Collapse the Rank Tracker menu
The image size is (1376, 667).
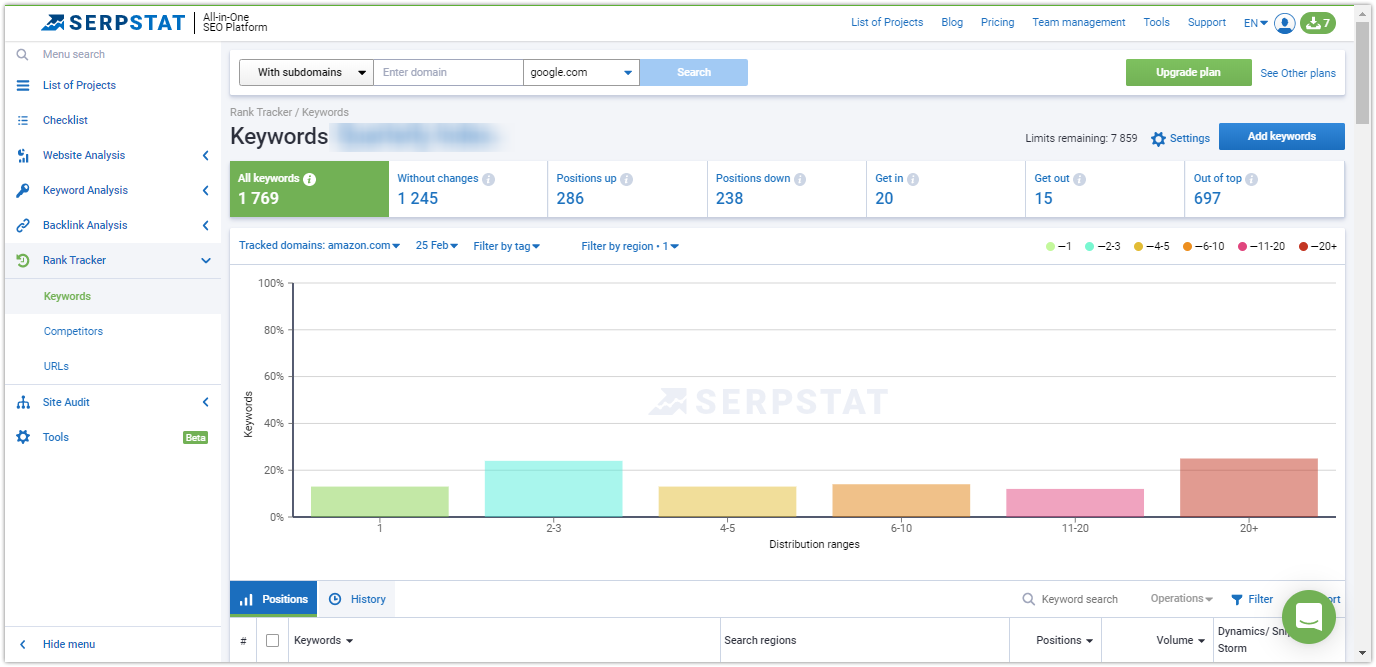pos(206,260)
